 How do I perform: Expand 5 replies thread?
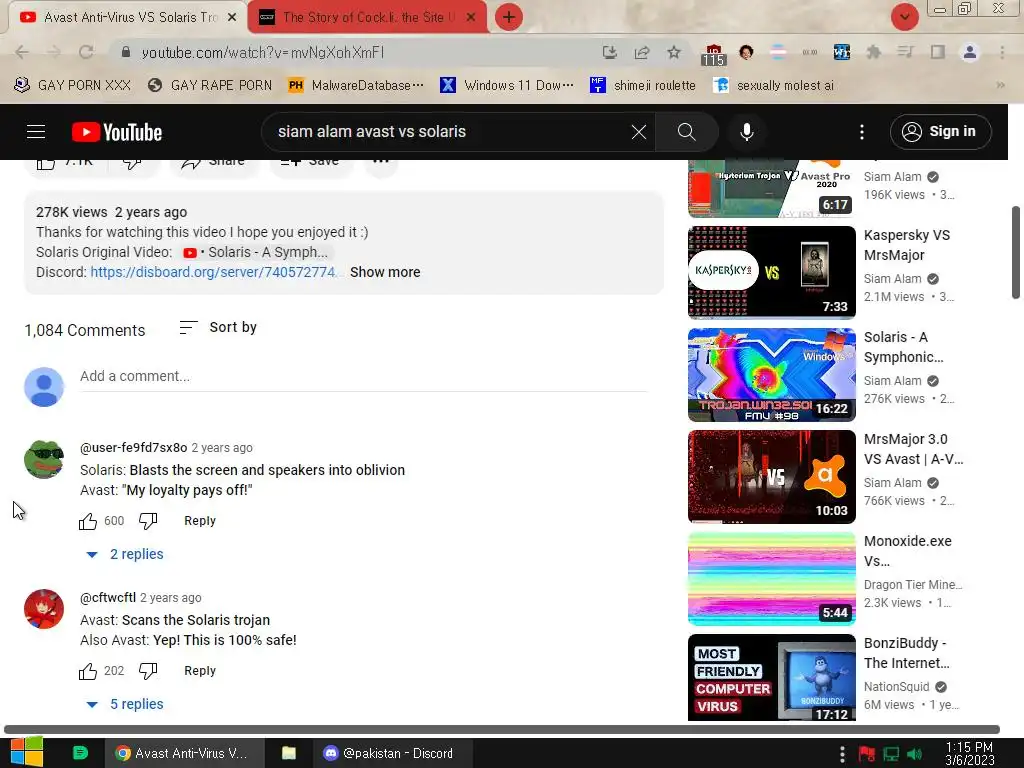click(x=125, y=705)
